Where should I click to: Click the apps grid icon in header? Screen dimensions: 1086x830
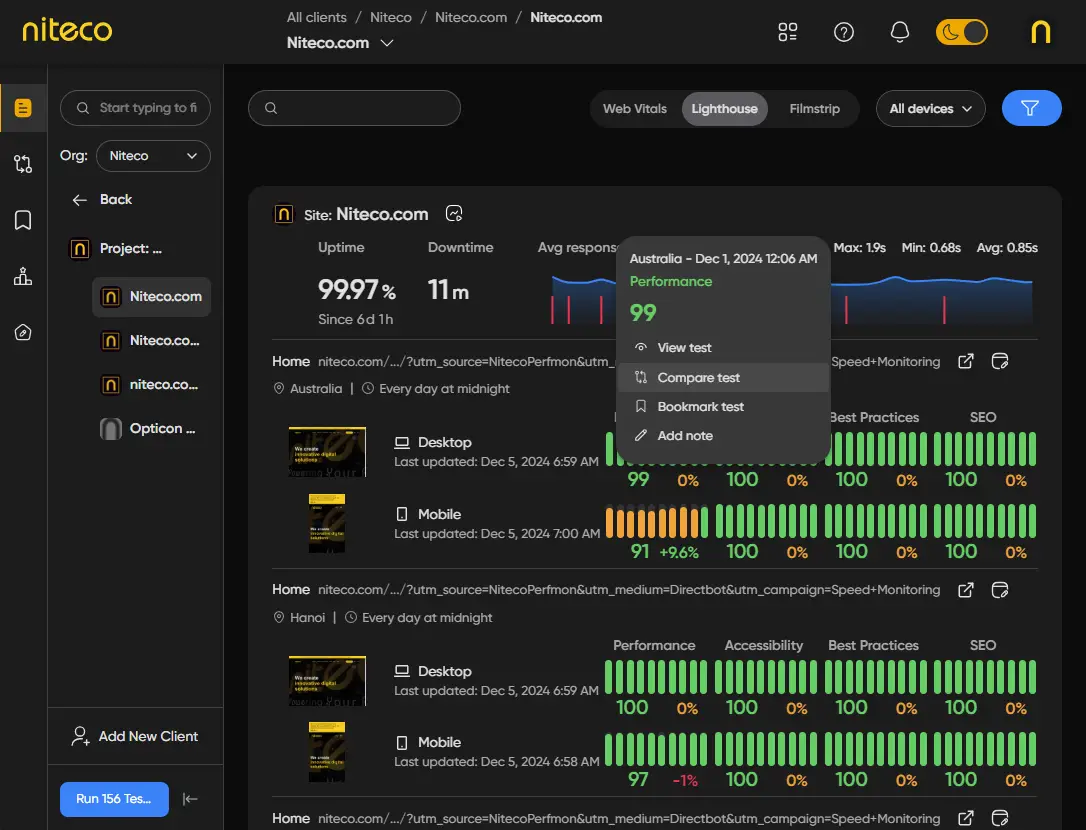point(788,32)
